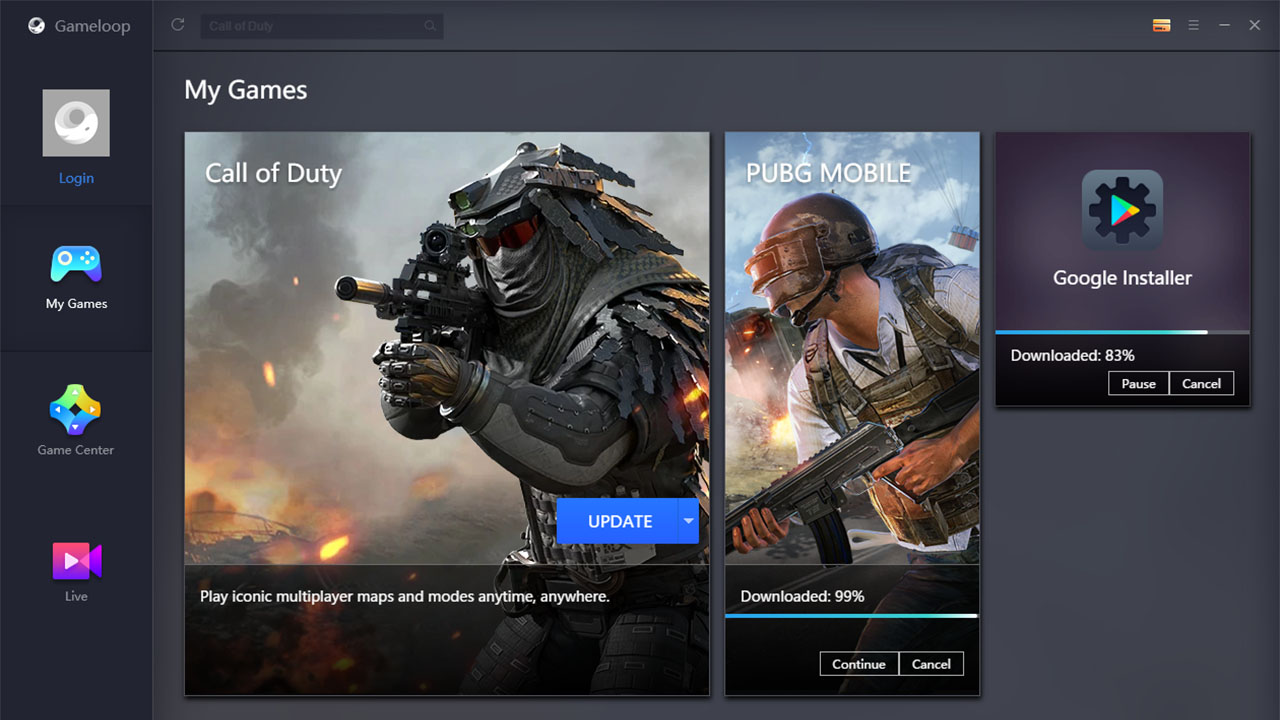This screenshot has height=720, width=1280.
Task: Cancel the Google Installer download
Action: point(1201,383)
